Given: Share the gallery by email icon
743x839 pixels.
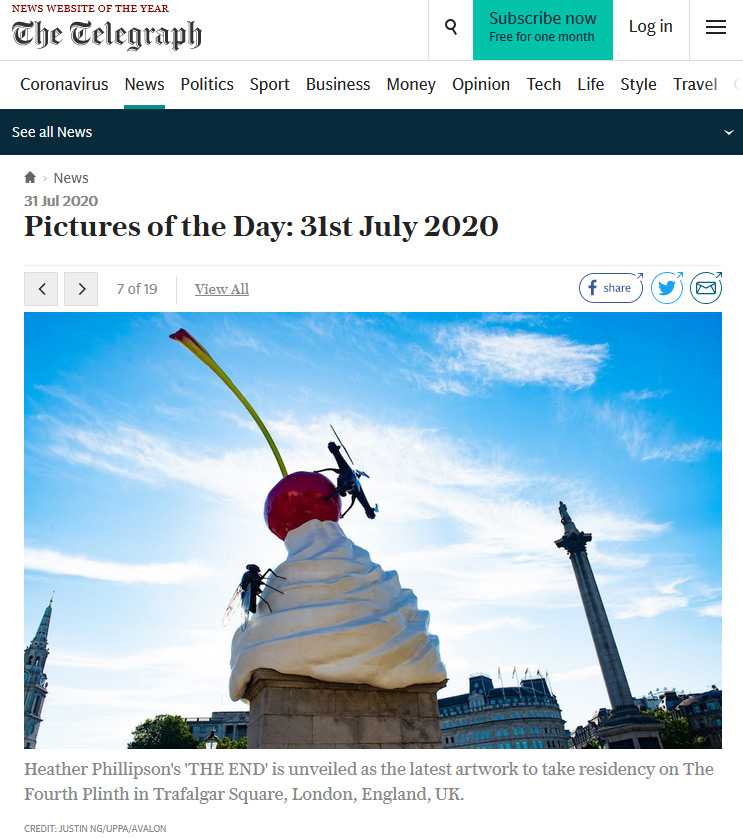Looking at the screenshot, I should click(x=706, y=288).
